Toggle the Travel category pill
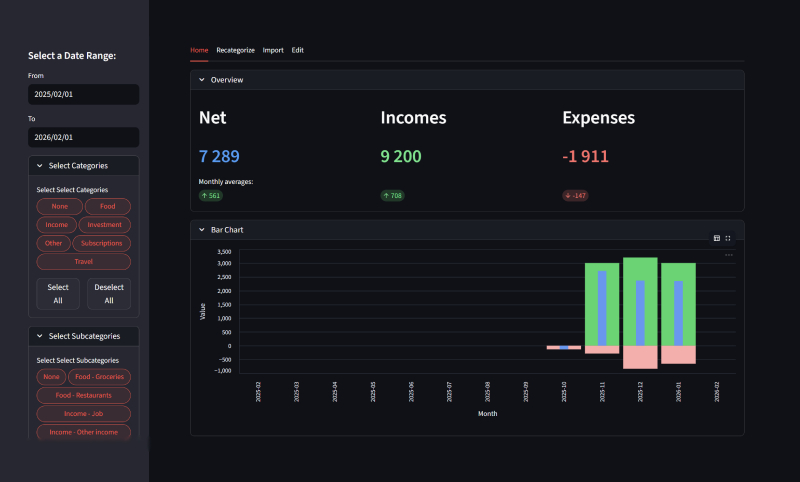This screenshot has height=482, width=800. pos(84,262)
